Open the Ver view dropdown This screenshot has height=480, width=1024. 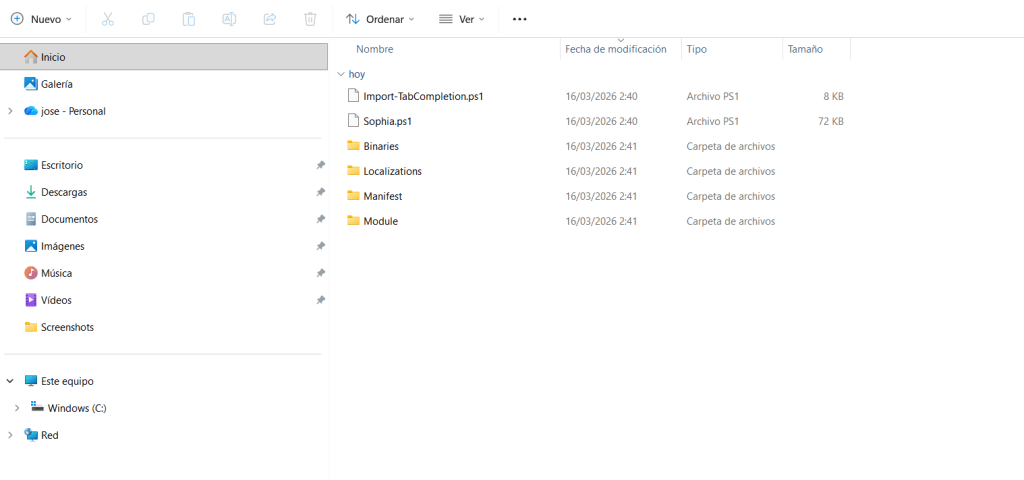462,19
